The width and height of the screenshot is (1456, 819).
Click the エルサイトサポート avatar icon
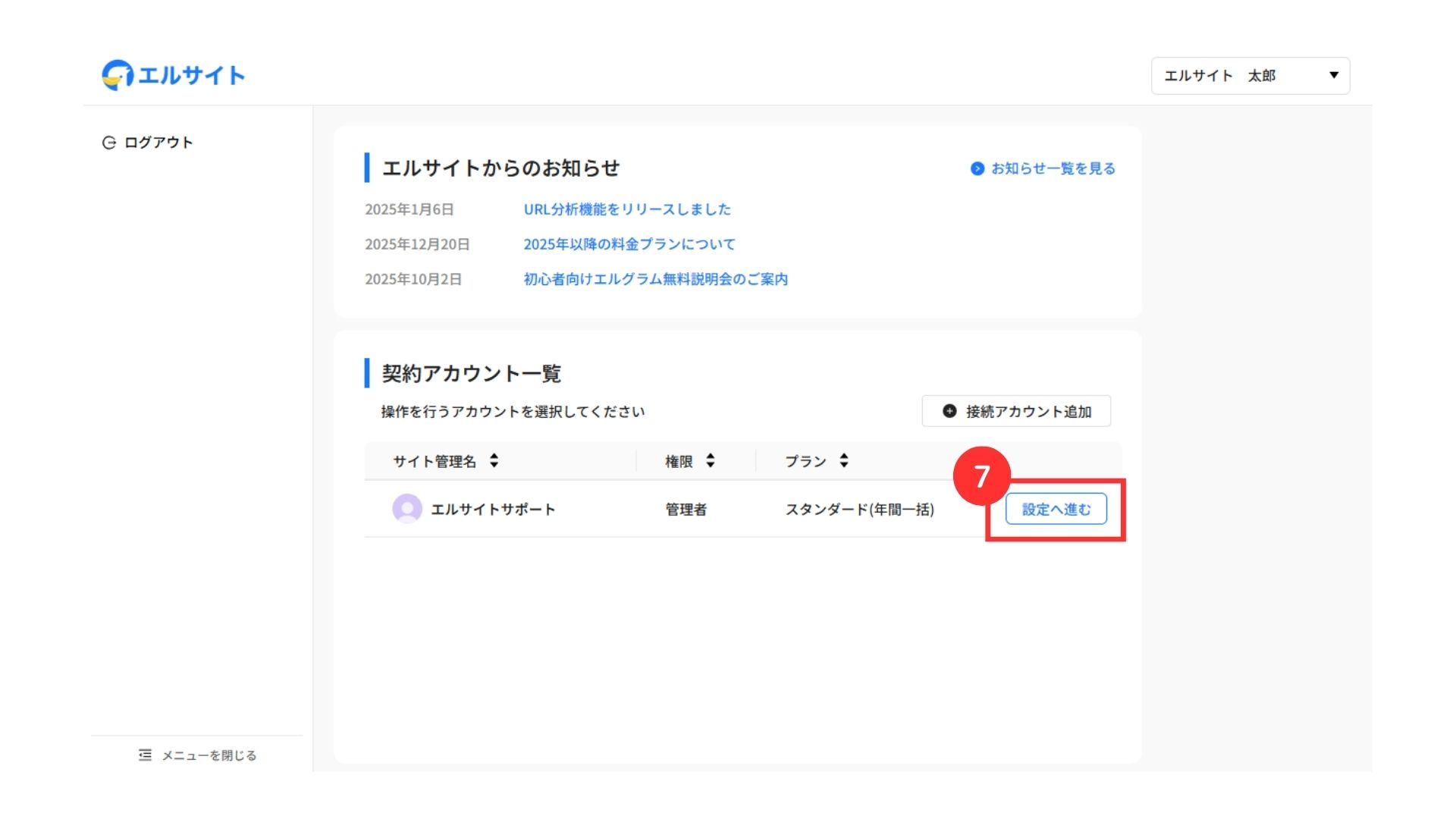pyautogui.click(x=407, y=509)
